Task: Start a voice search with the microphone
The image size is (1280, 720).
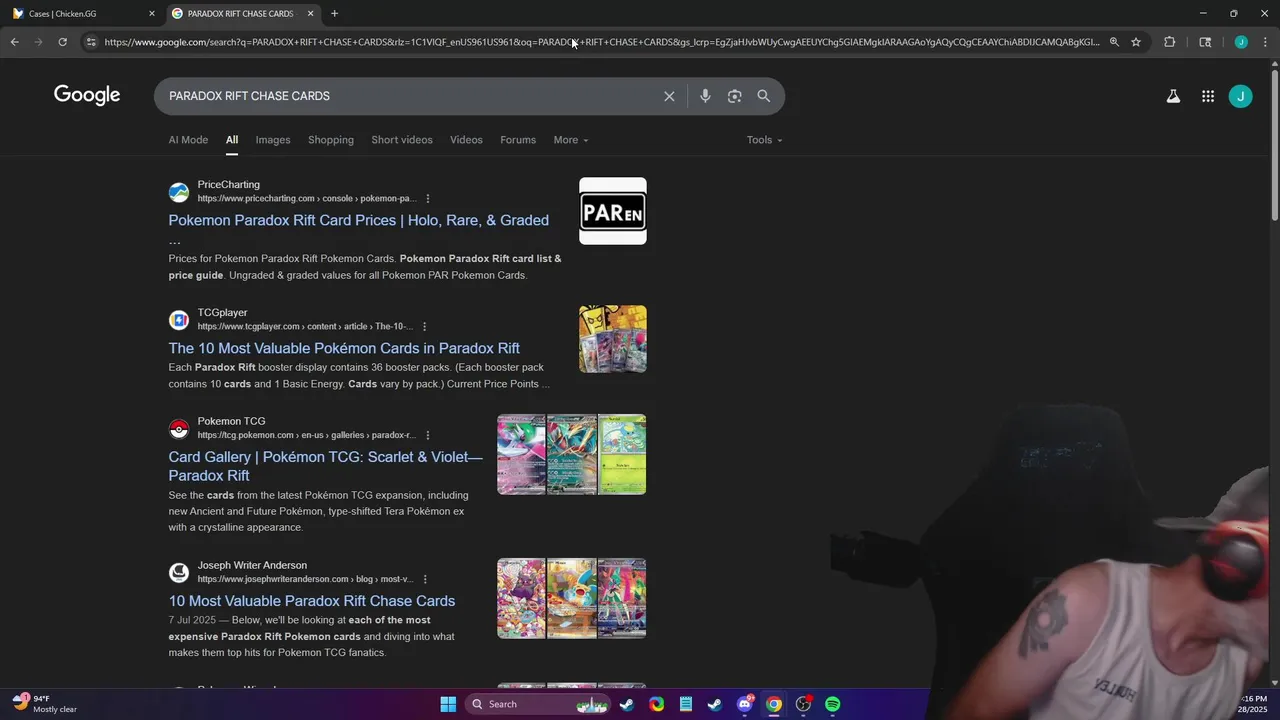Action: click(x=705, y=96)
